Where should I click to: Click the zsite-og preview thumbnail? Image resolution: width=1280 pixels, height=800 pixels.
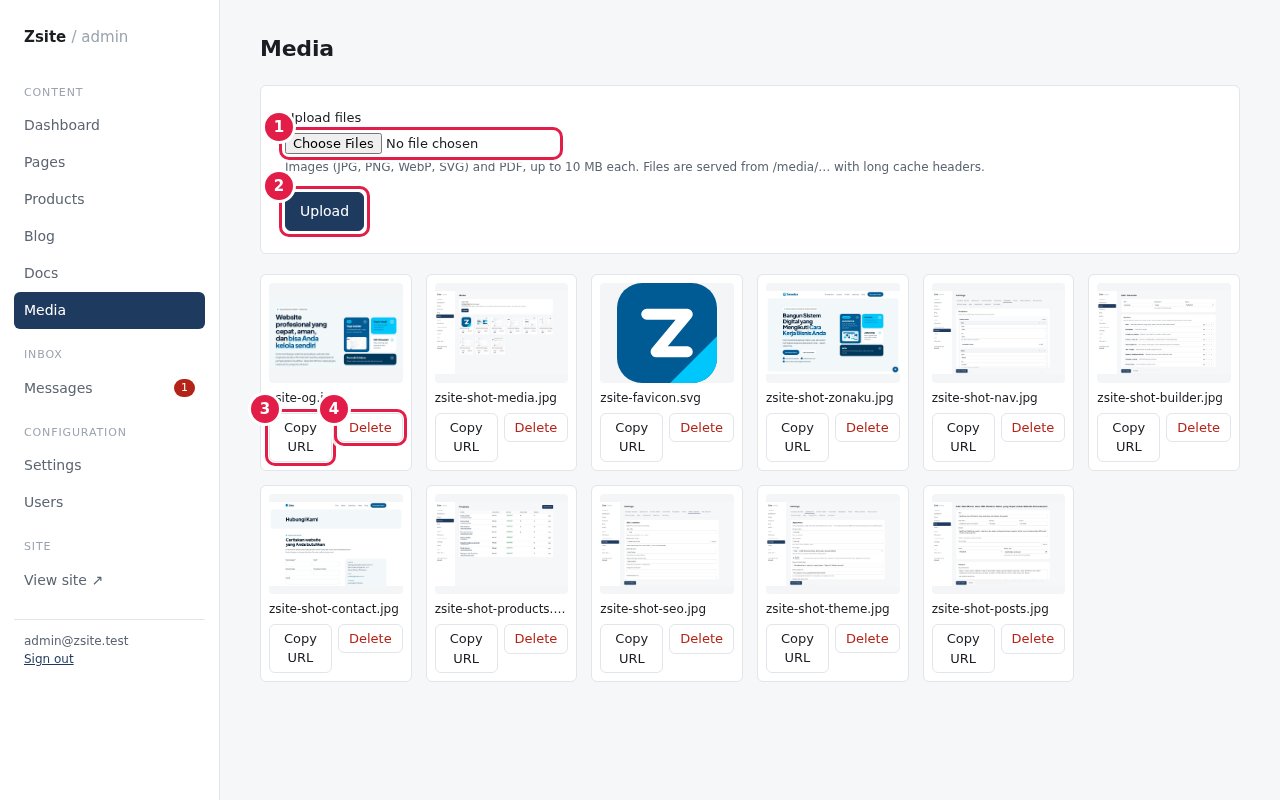tap(336, 333)
